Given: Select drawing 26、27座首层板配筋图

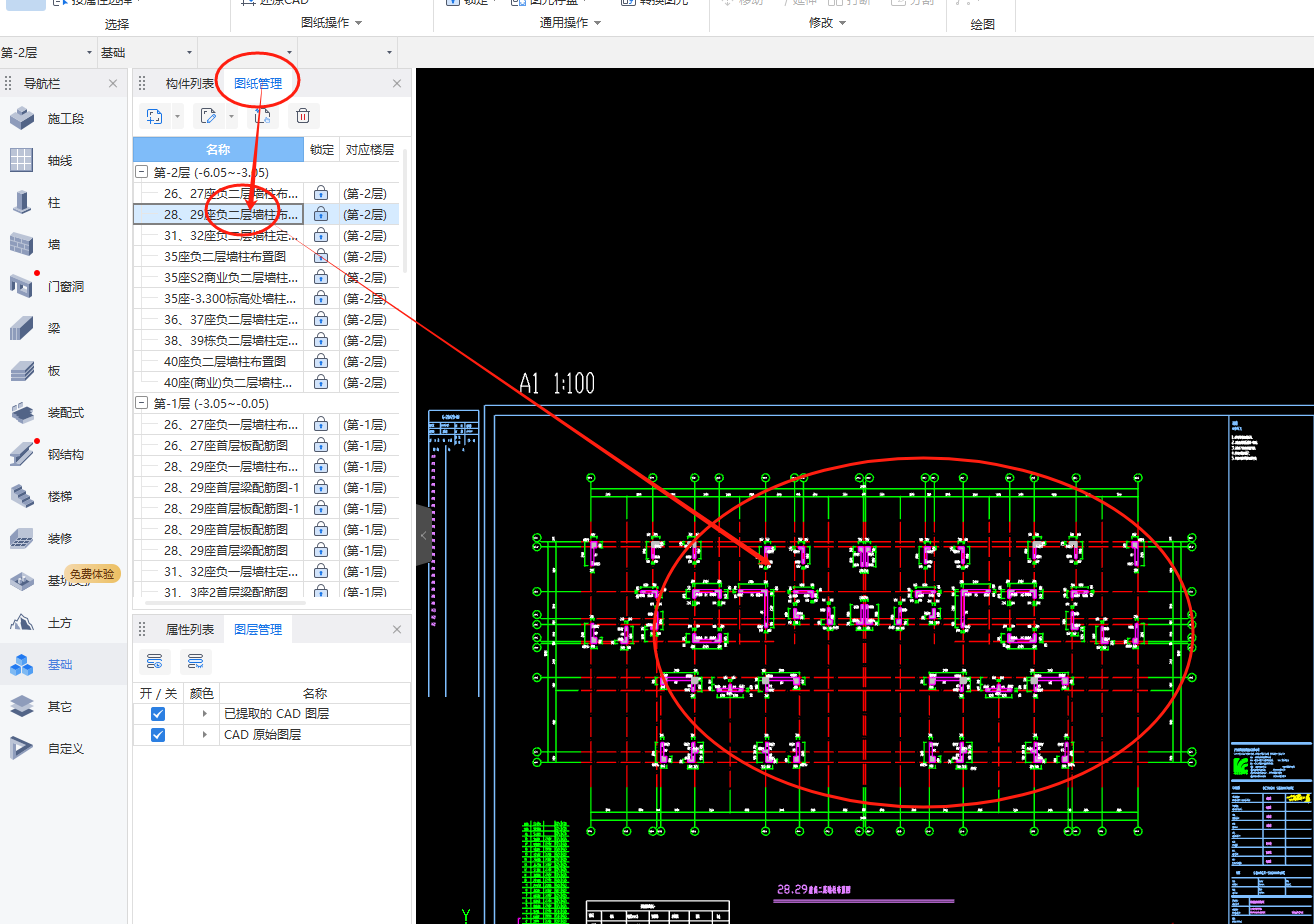Looking at the screenshot, I should (x=226, y=445).
